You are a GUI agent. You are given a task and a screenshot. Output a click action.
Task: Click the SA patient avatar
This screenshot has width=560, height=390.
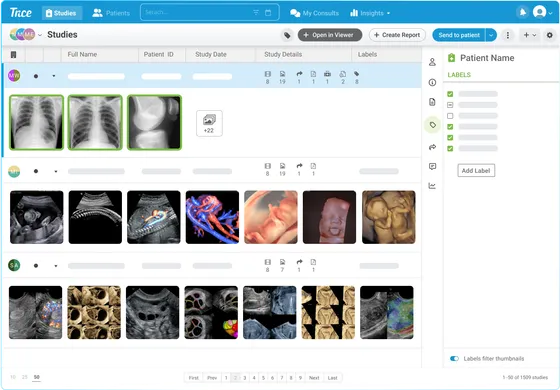tap(14, 265)
